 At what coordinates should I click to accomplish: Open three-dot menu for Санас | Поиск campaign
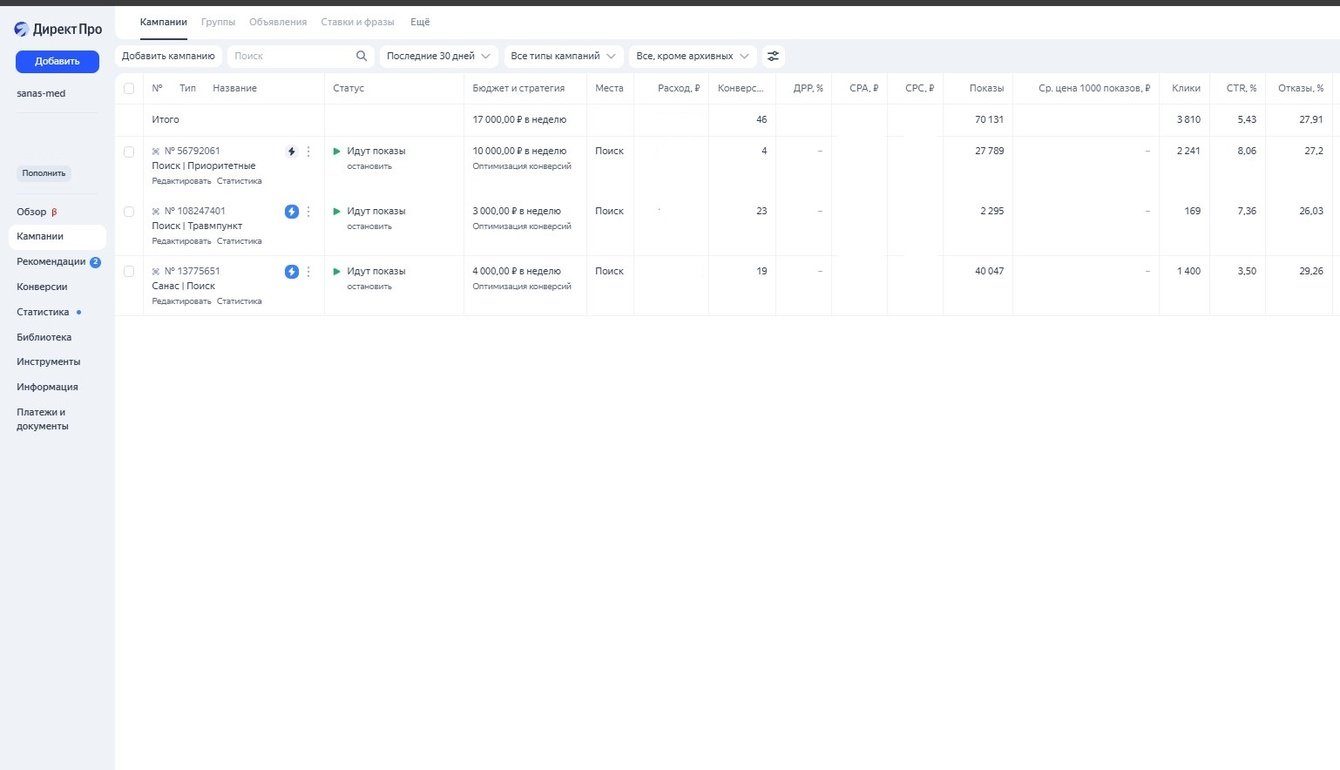(308, 272)
